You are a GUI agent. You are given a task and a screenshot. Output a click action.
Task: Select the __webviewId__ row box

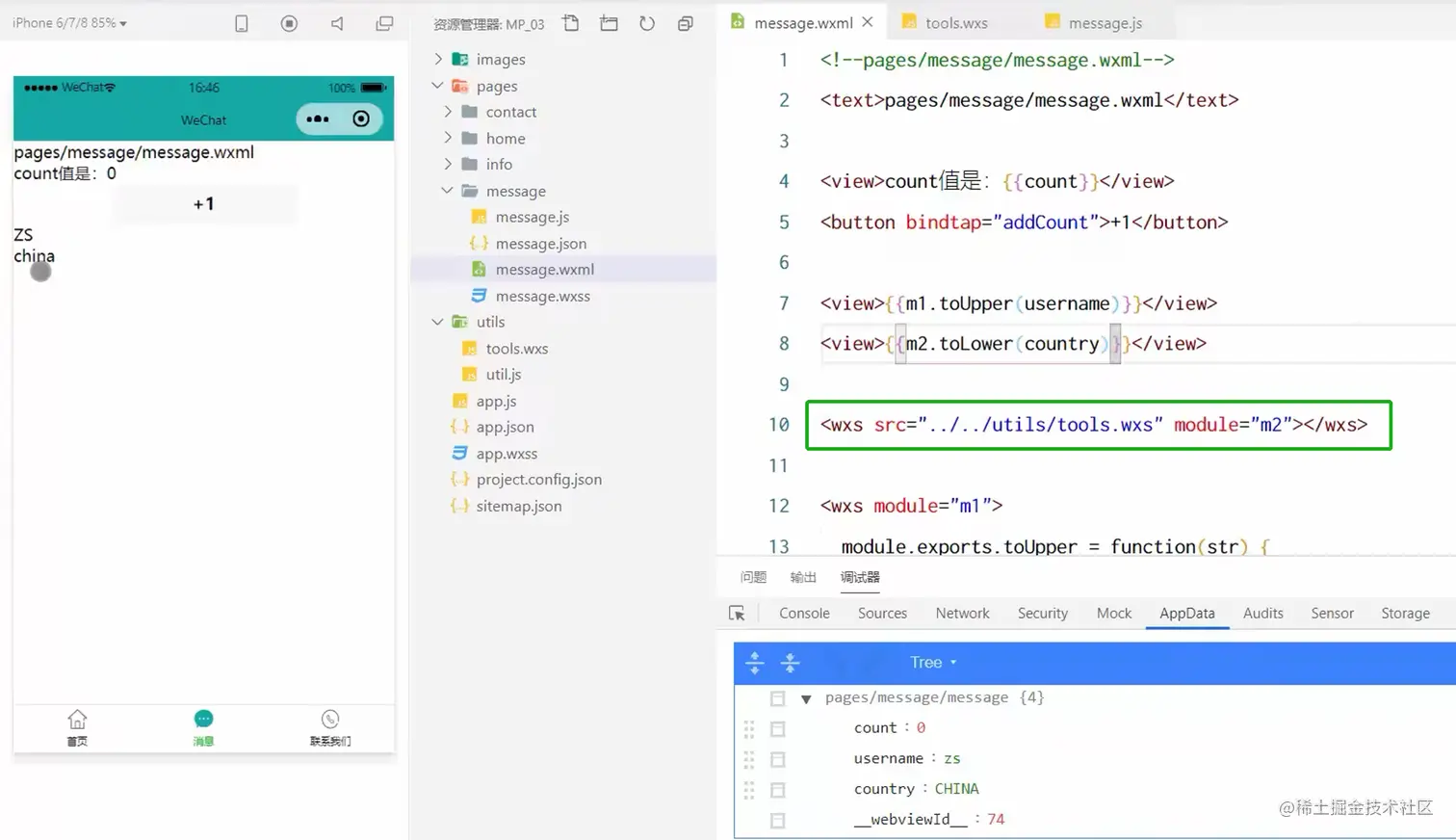(778, 821)
